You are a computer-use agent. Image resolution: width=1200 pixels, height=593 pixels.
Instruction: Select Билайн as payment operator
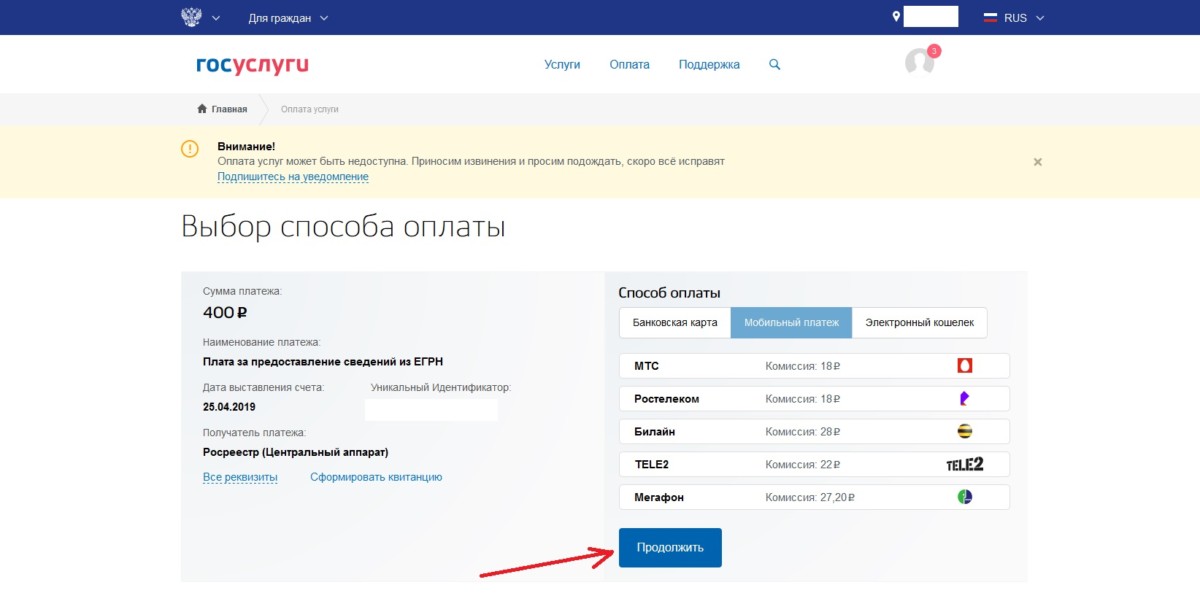tap(814, 431)
